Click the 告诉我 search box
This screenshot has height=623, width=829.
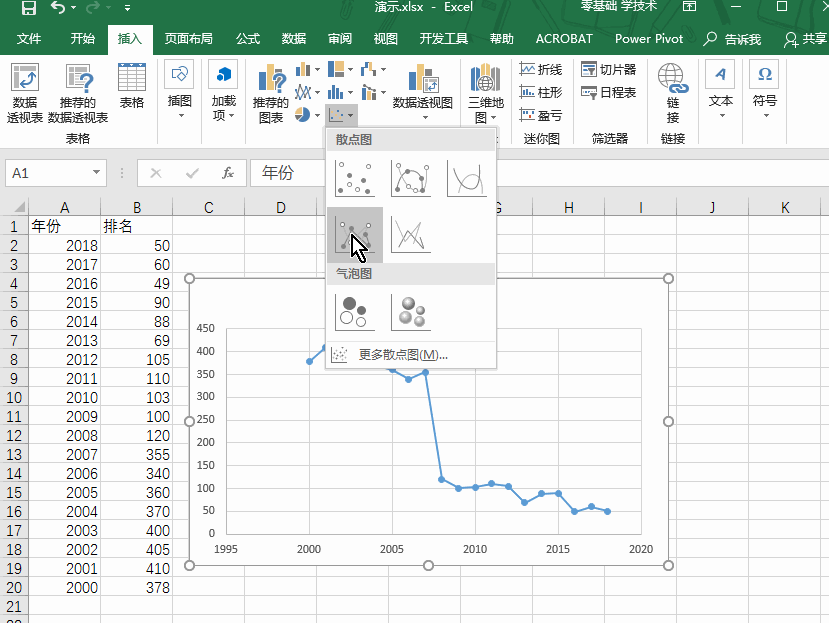[733, 39]
